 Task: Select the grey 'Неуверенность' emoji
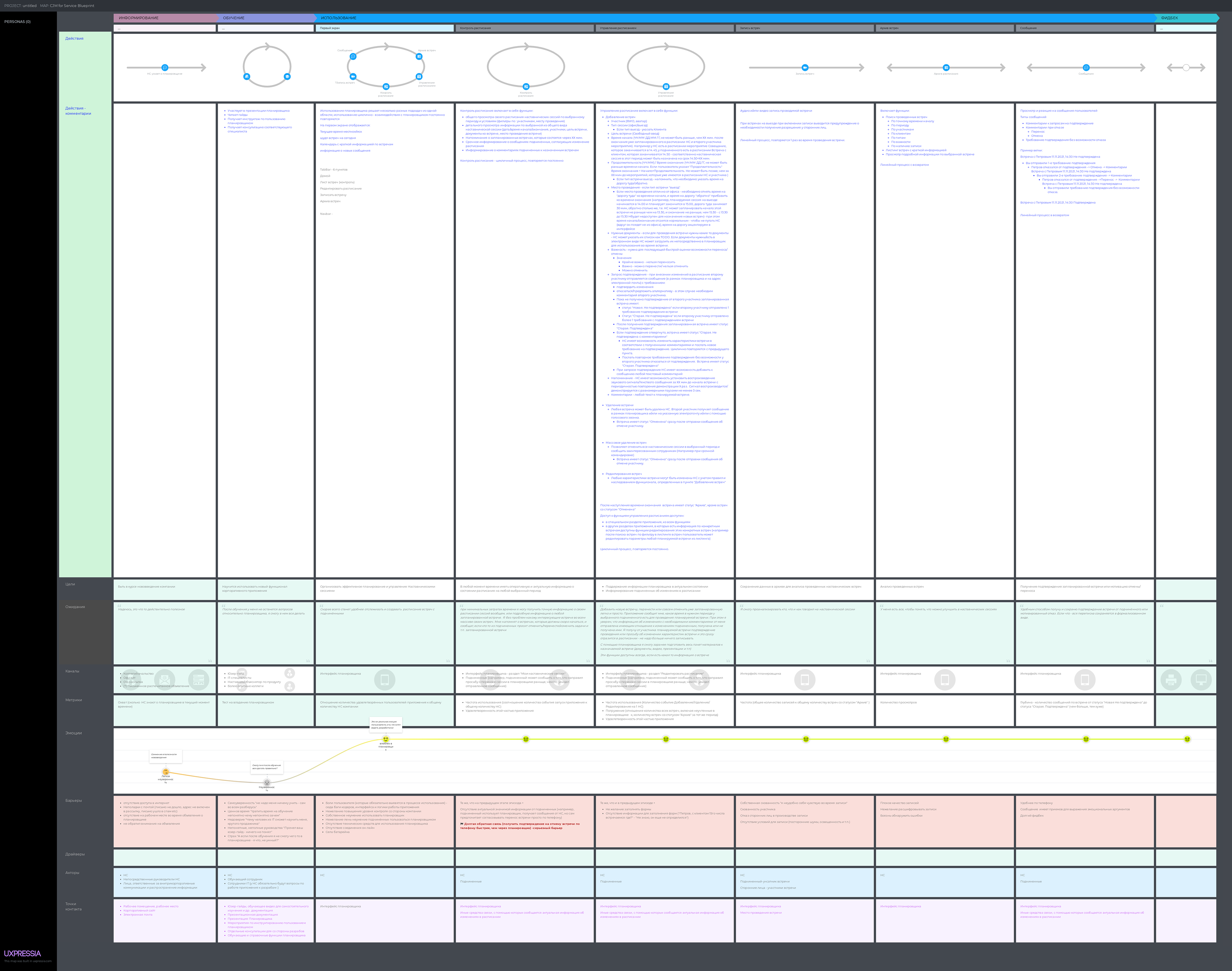(267, 783)
